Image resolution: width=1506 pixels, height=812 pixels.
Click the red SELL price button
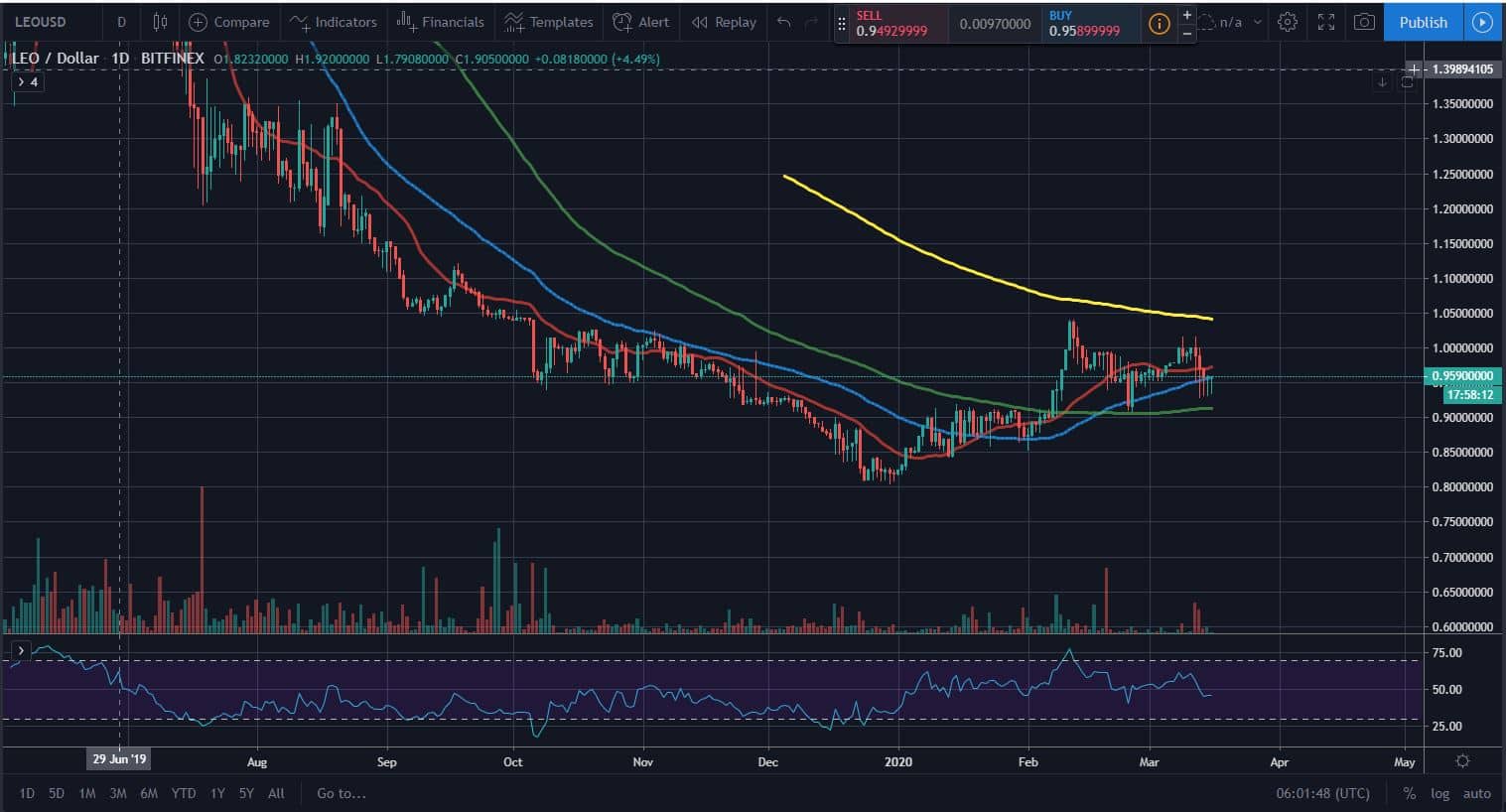tap(898, 23)
